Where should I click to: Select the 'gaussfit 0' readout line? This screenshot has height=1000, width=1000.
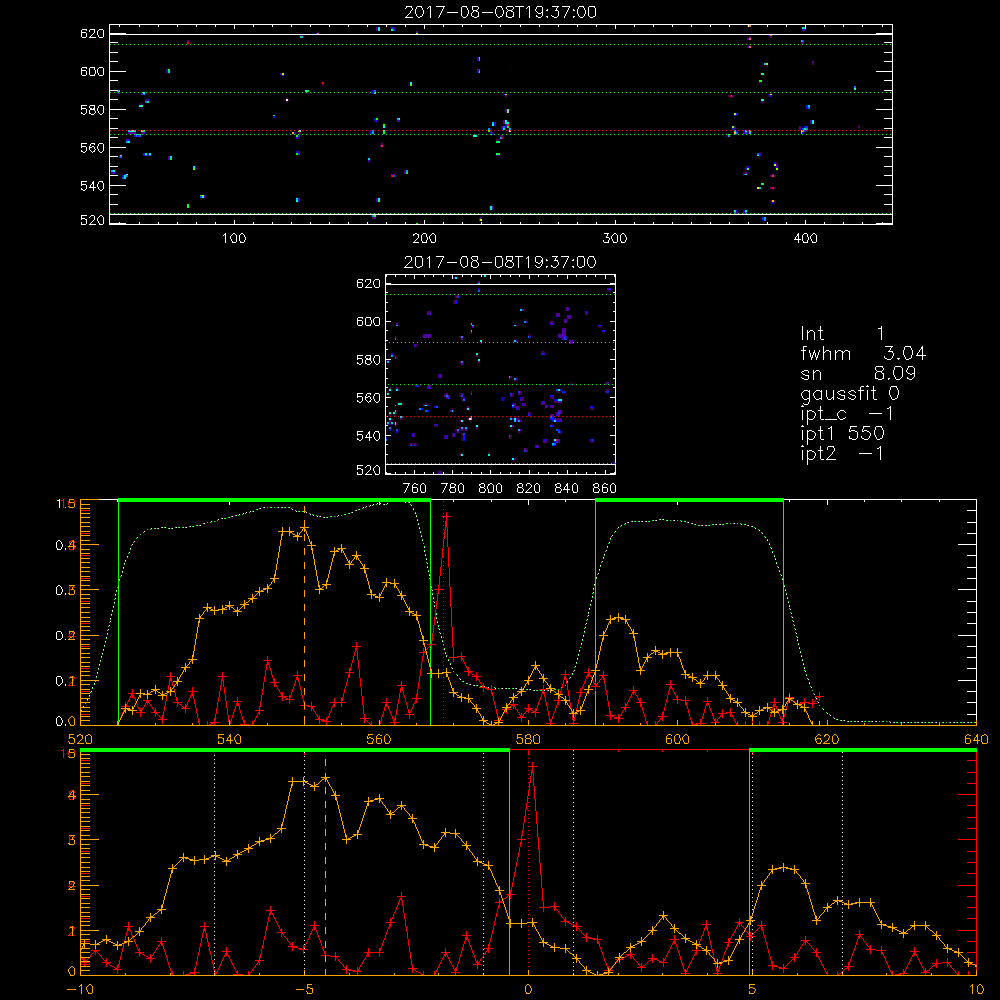click(x=850, y=393)
